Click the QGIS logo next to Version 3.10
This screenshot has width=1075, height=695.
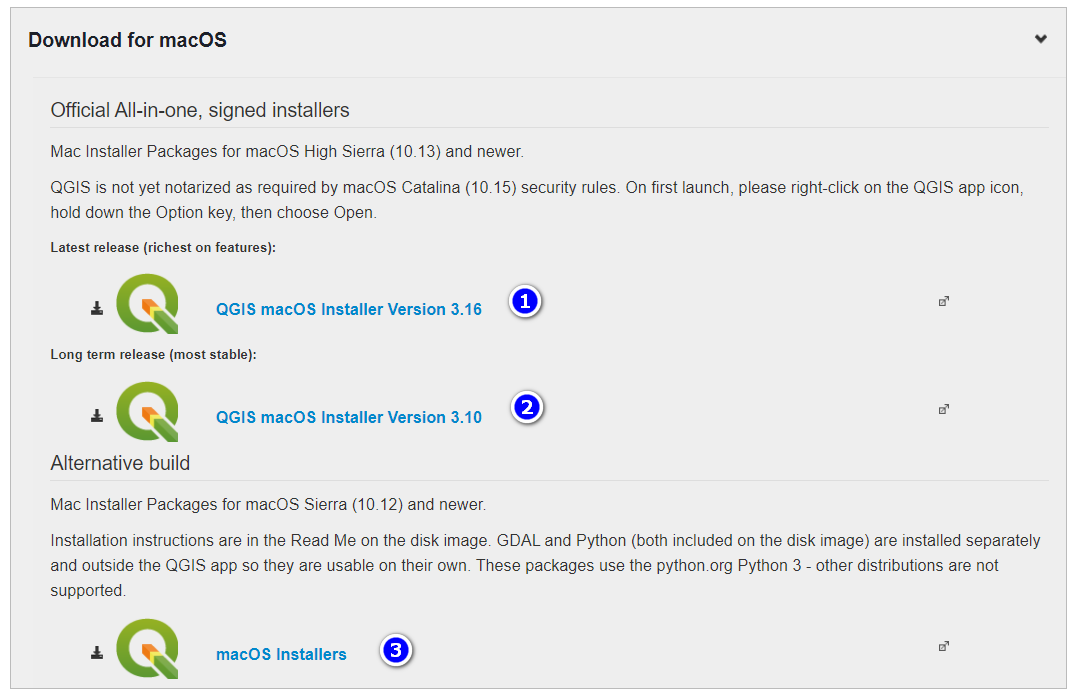point(147,411)
